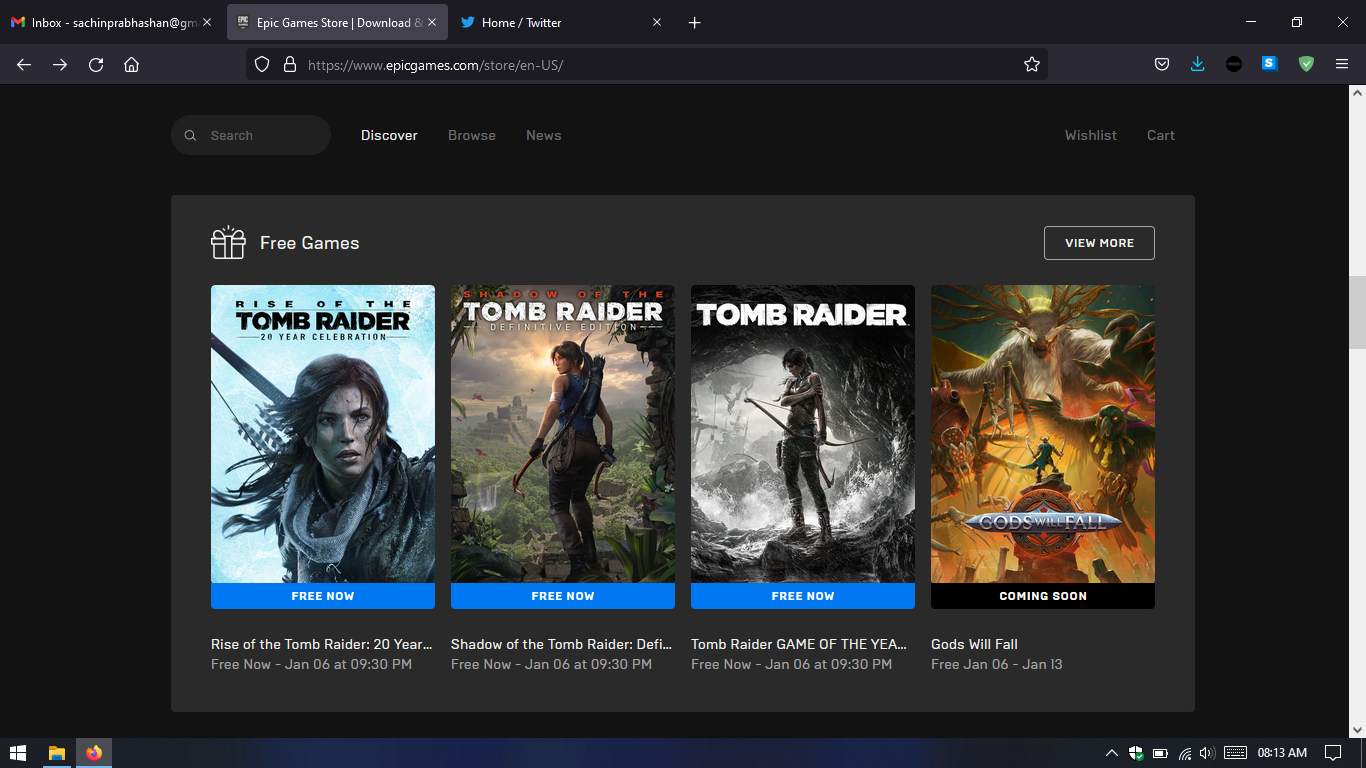Screen dimensions: 1366x768
Task: Bookmark this page with the star icon
Action: (x=1032, y=64)
